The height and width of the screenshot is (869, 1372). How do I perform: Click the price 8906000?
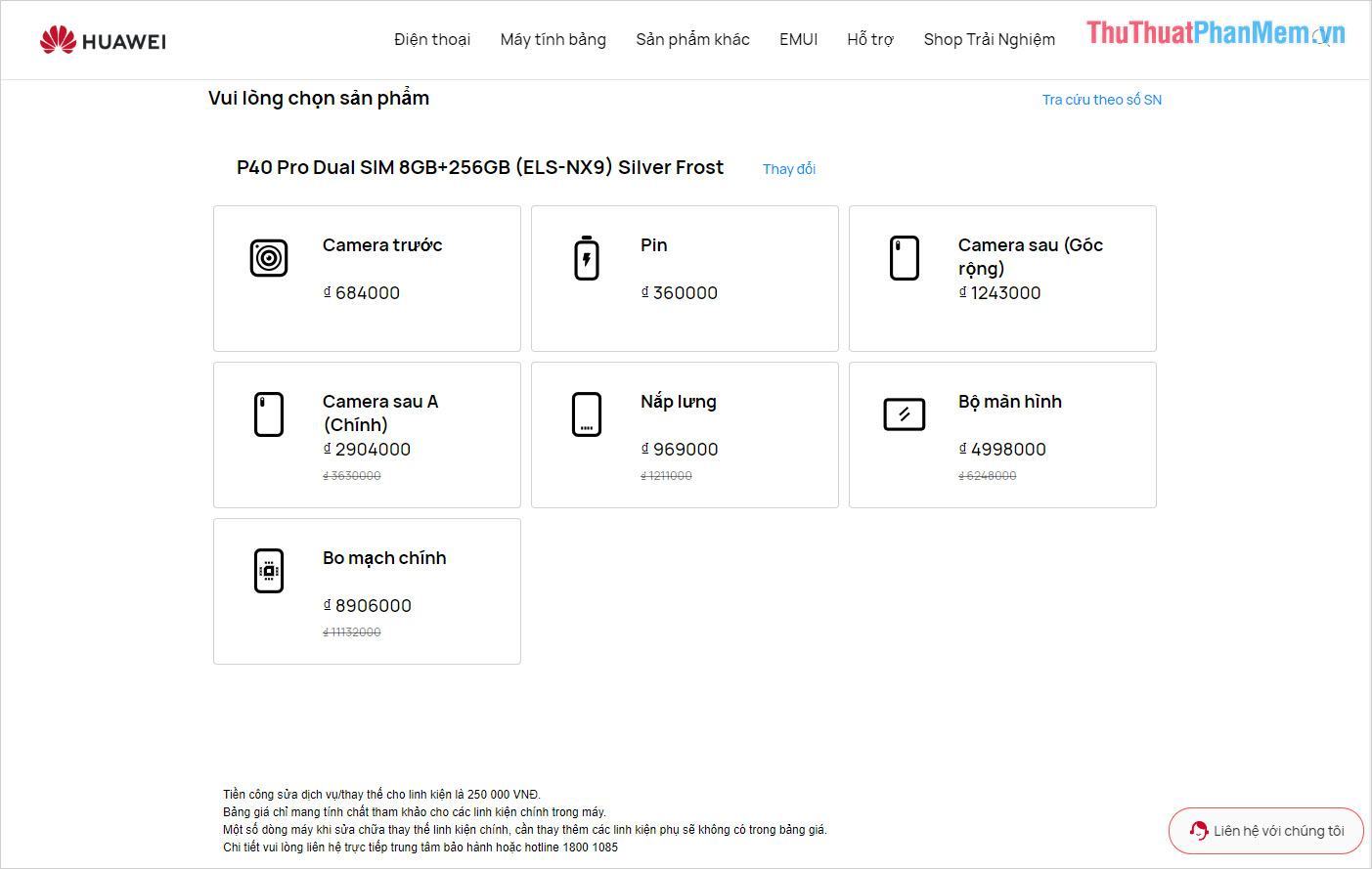pyautogui.click(x=368, y=606)
